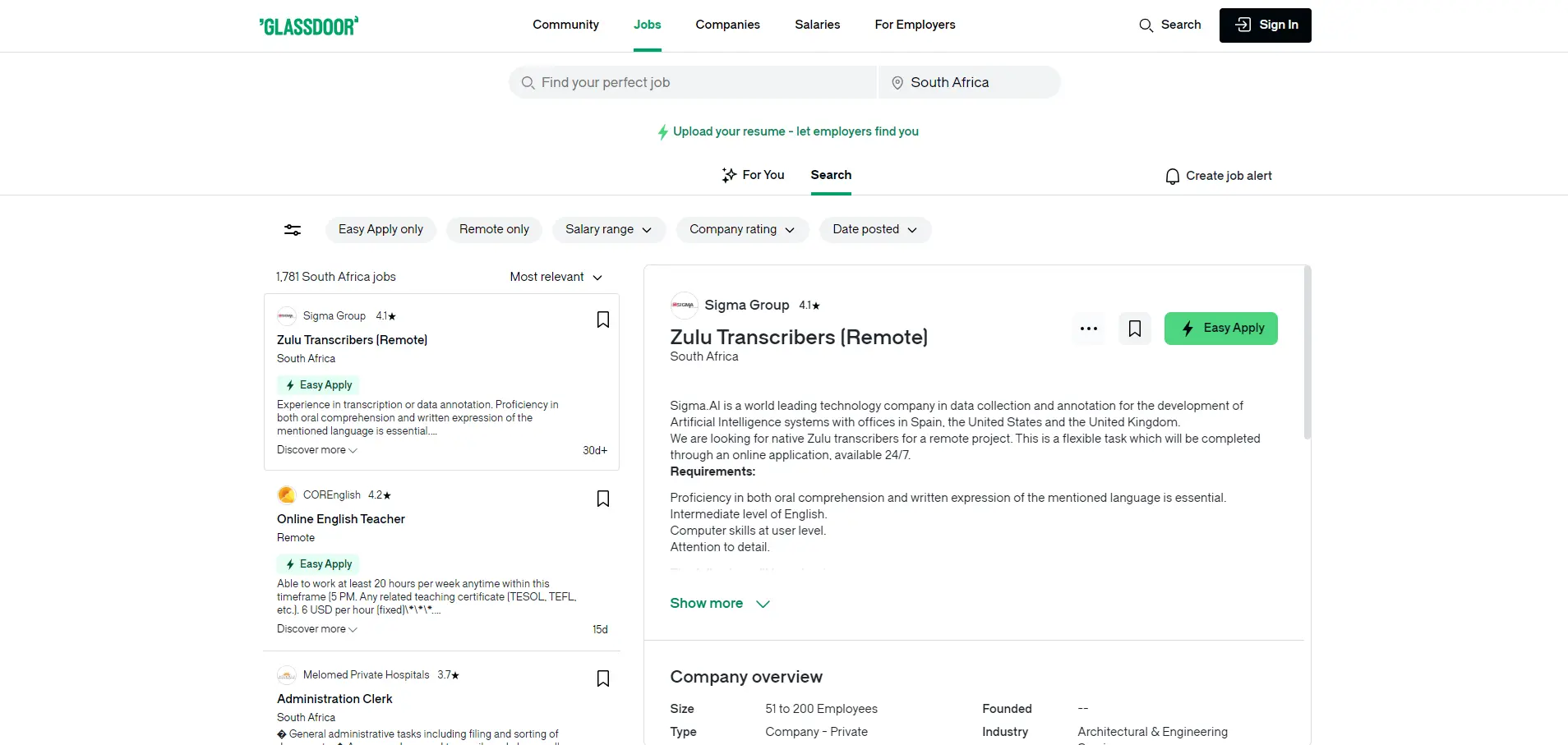
Task: Click the South Africa location field
Action: coord(970,82)
